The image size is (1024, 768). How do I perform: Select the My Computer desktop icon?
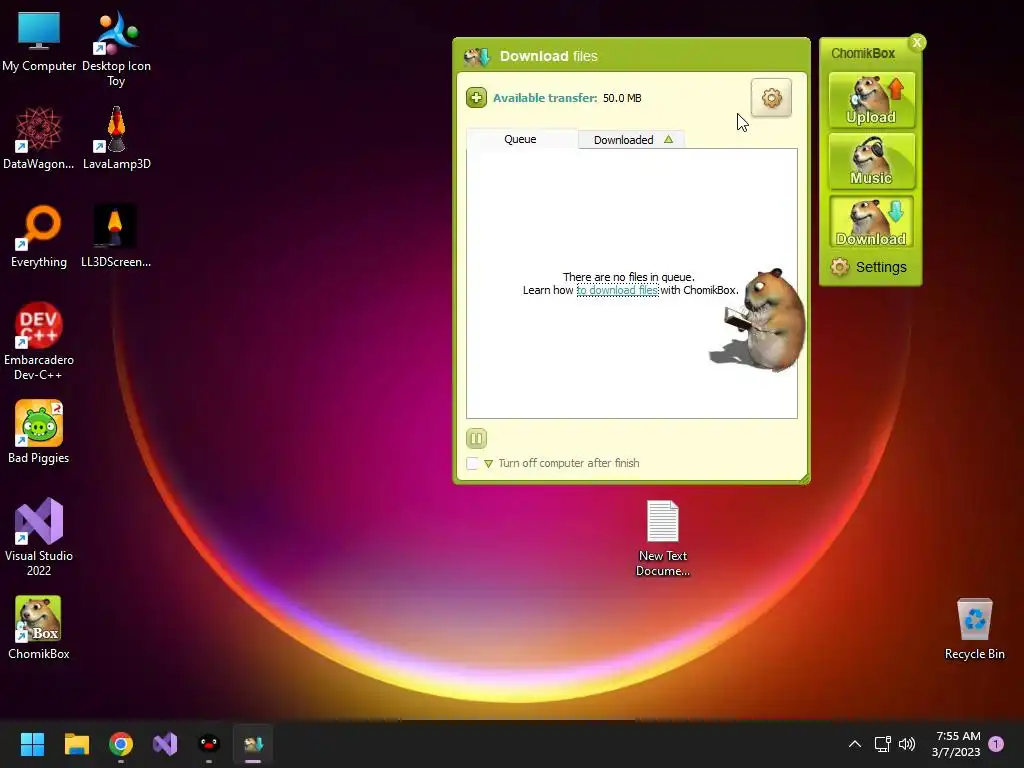pos(39,42)
